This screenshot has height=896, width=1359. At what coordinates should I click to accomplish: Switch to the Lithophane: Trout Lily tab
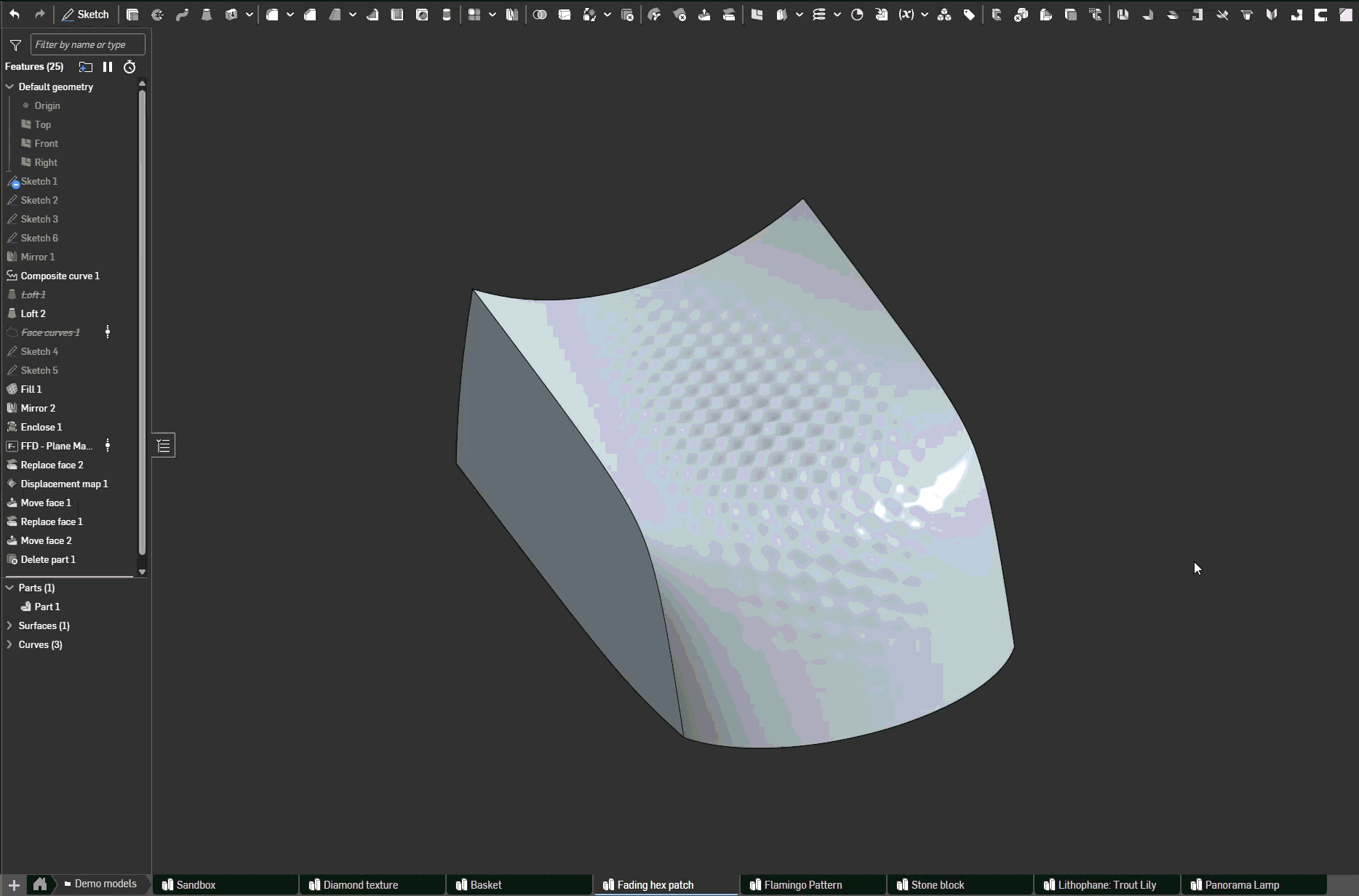pyautogui.click(x=1107, y=885)
